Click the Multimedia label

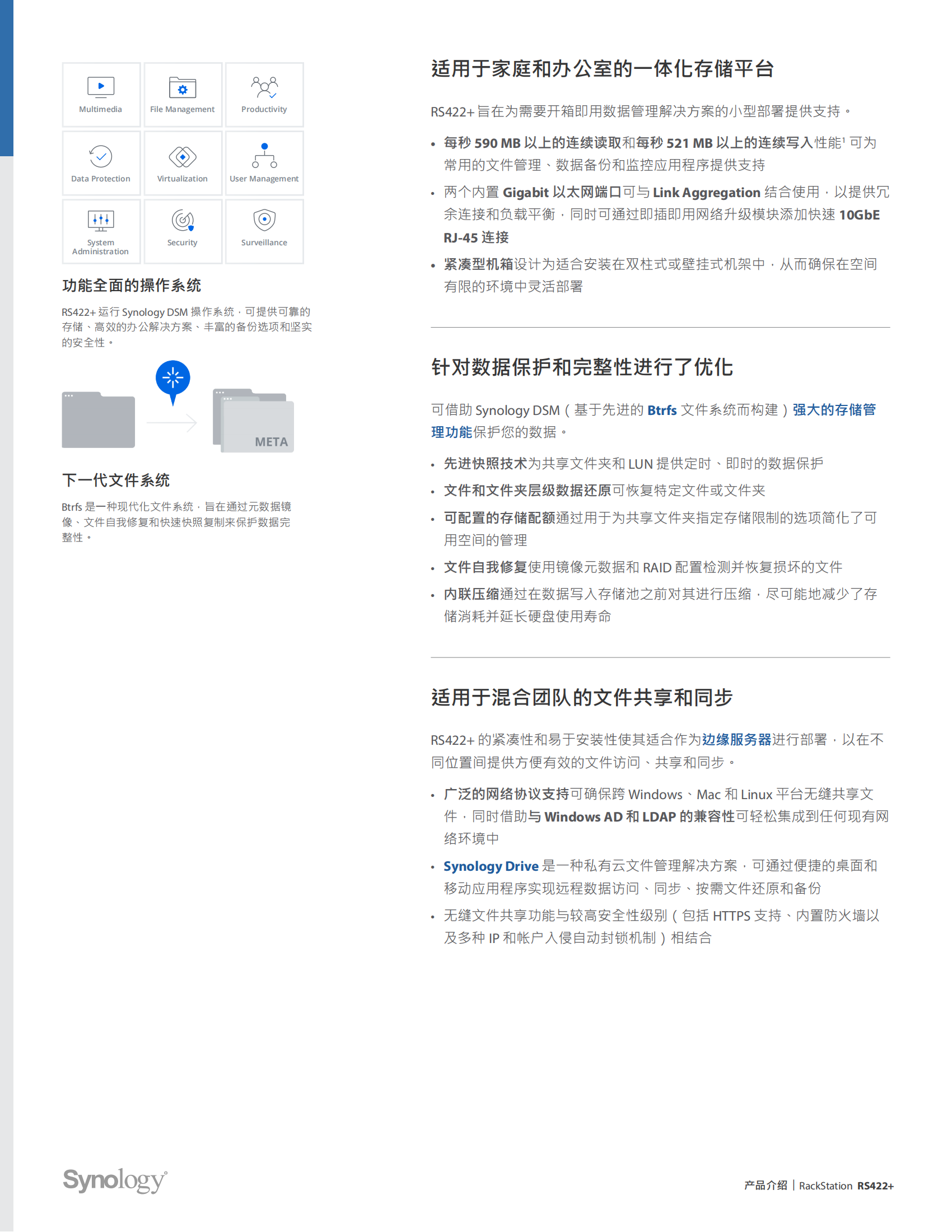(100, 109)
